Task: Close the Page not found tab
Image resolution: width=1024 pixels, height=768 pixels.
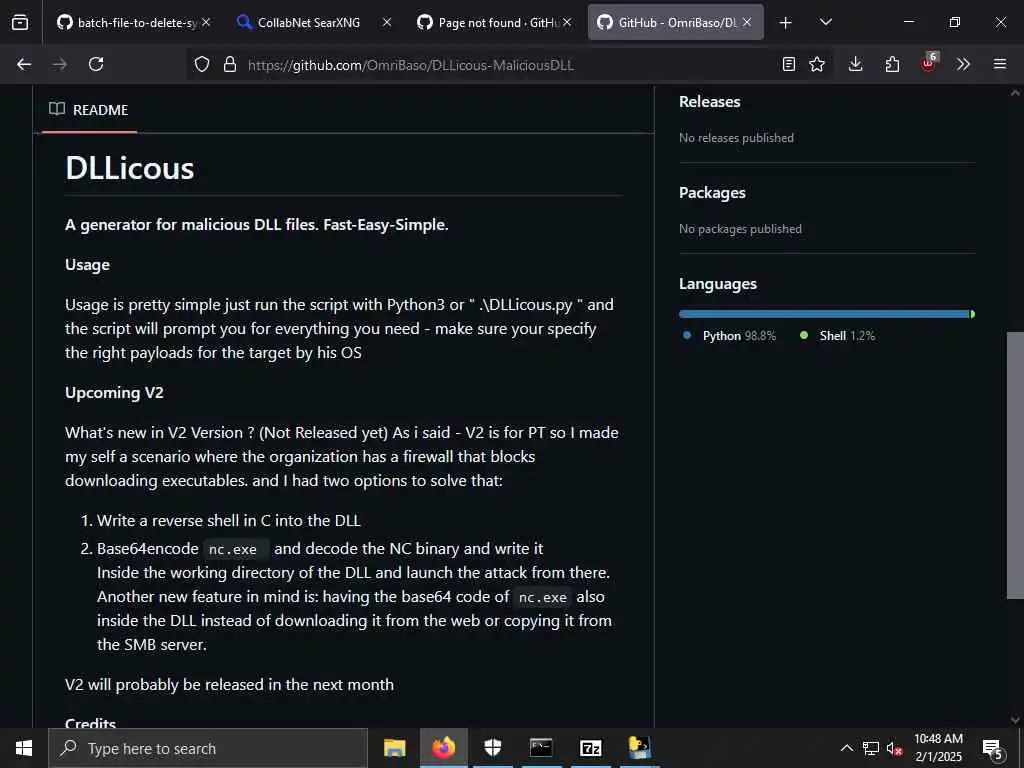Action: point(567,22)
